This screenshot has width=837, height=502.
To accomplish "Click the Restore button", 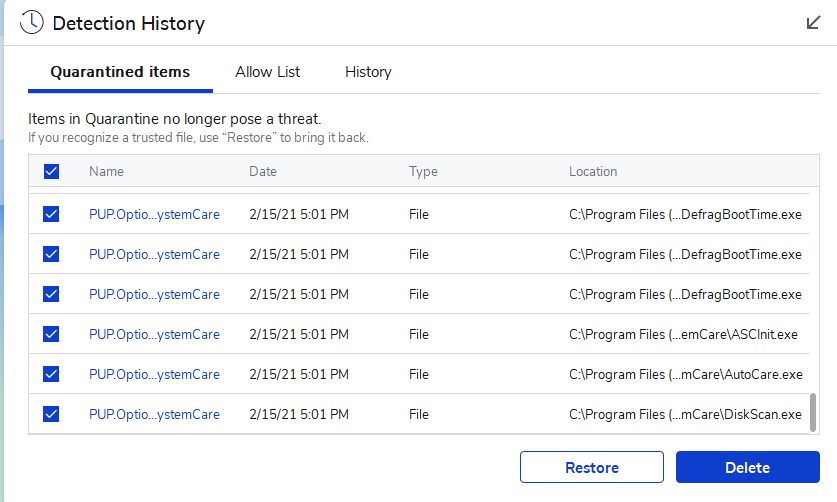I will (x=592, y=467).
